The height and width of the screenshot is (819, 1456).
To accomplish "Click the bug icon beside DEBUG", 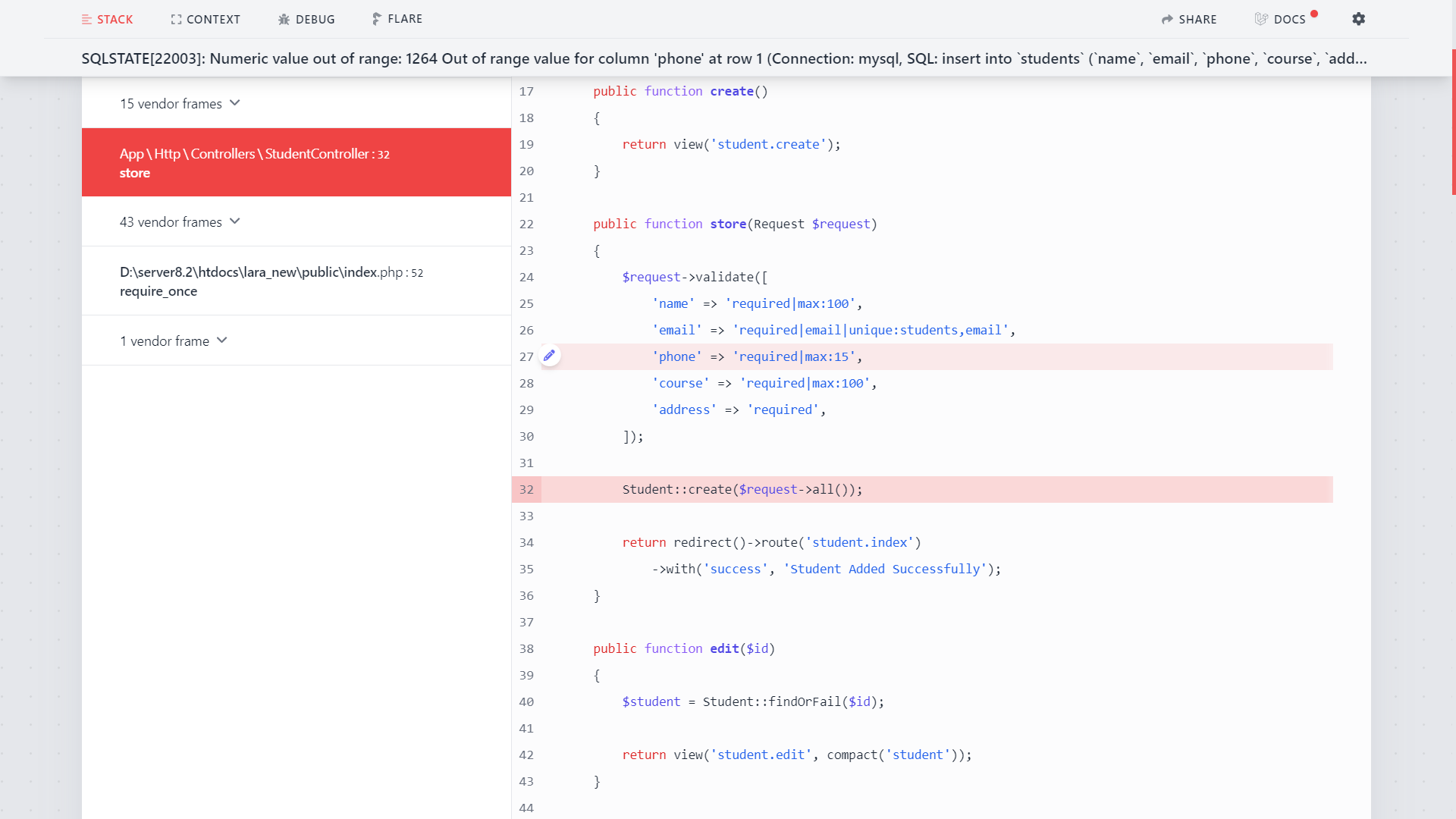I will (284, 19).
